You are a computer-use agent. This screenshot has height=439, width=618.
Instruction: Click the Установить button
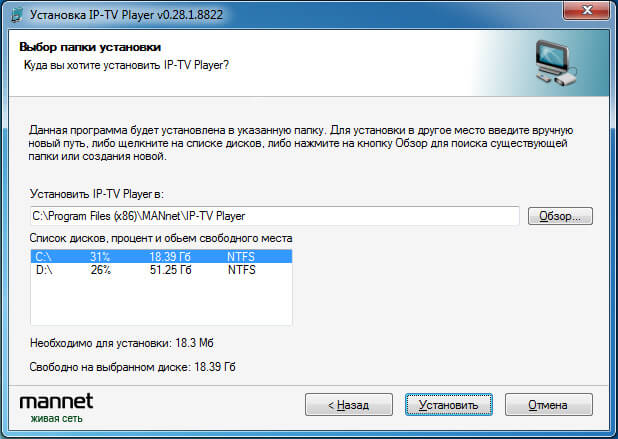[x=449, y=404]
